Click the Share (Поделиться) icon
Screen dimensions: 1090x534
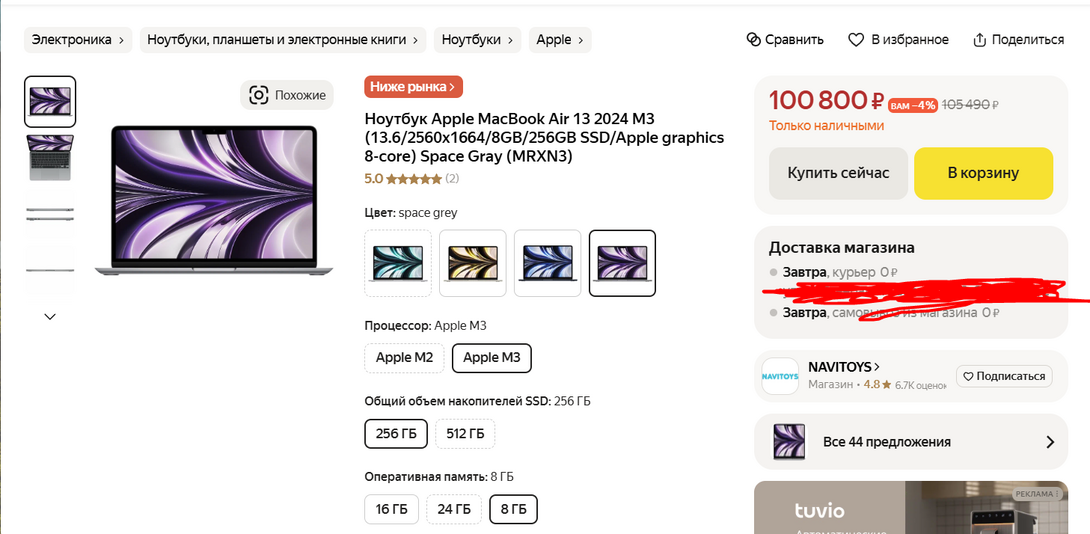pyautogui.click(x=981, y=40)
